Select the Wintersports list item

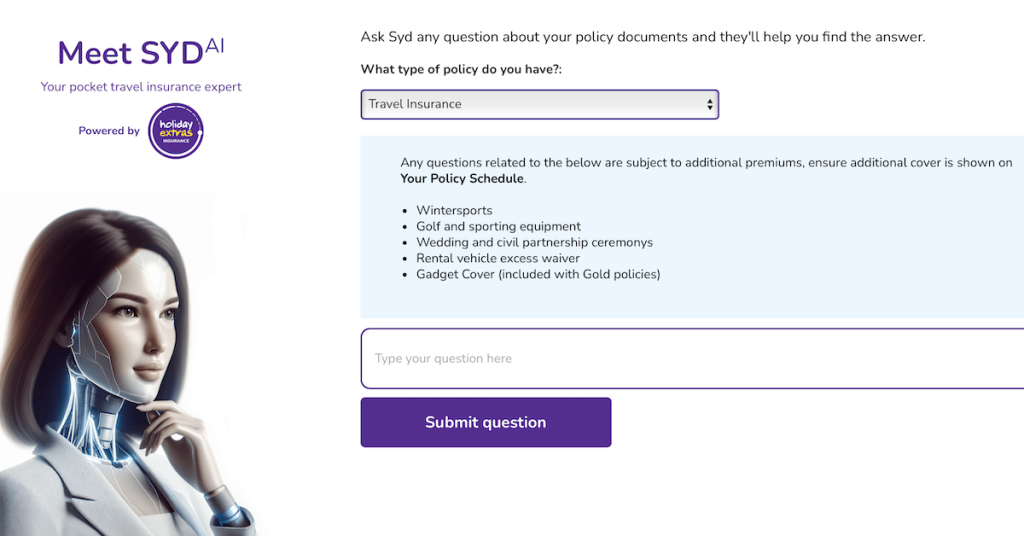tap(454, 211)
